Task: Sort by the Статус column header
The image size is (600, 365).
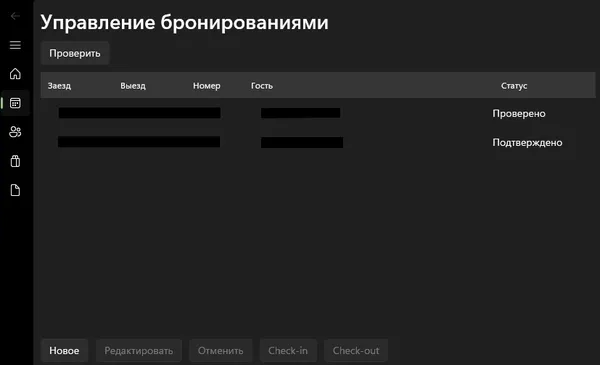Action: 514,86
